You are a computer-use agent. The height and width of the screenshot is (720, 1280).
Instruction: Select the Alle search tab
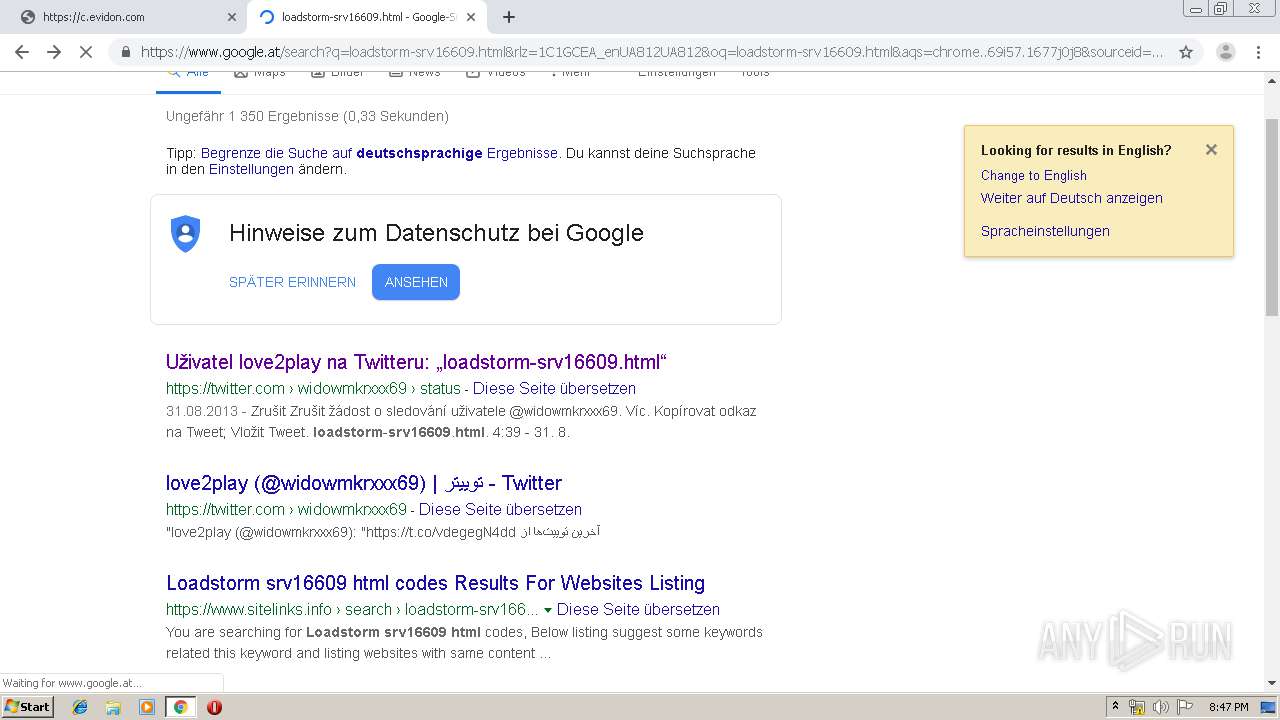188,74
